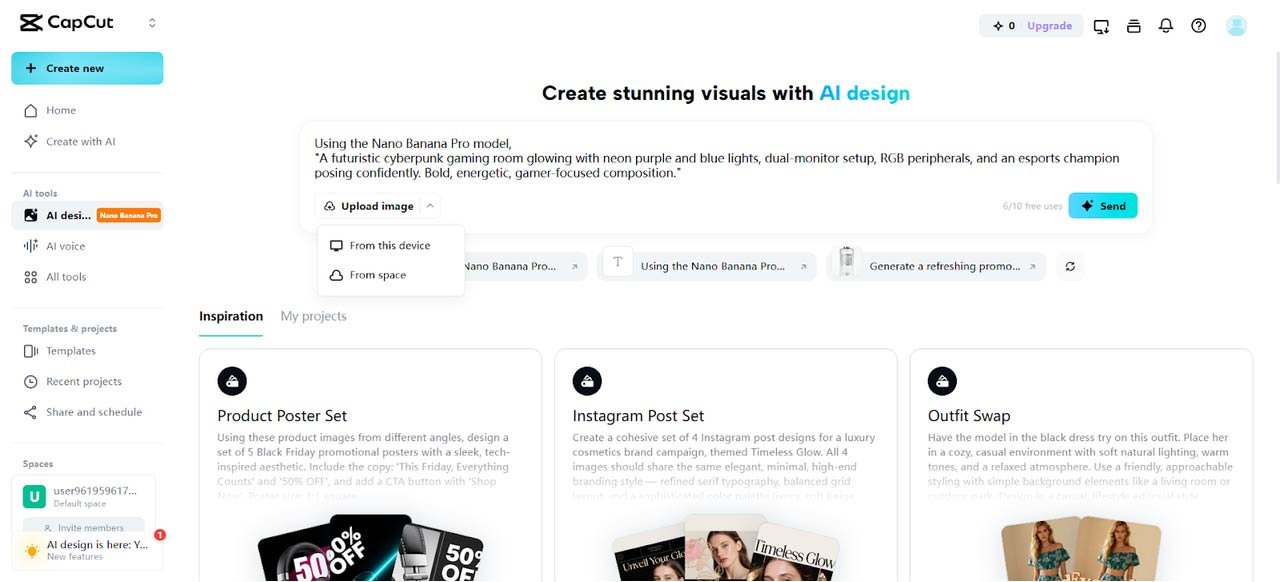Viewport: 1281px width, 582px height.
Task: Open the user profile avatar
Action: (x=1237, y=26)
